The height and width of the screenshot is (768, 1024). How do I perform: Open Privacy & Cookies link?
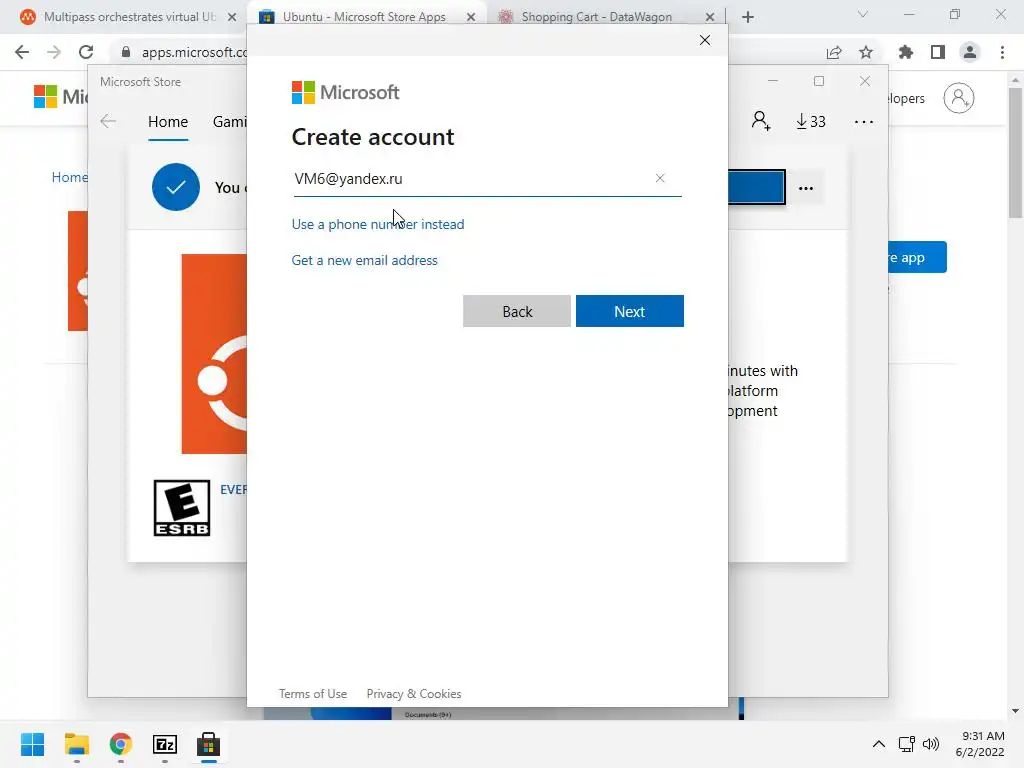click(414, 694)
